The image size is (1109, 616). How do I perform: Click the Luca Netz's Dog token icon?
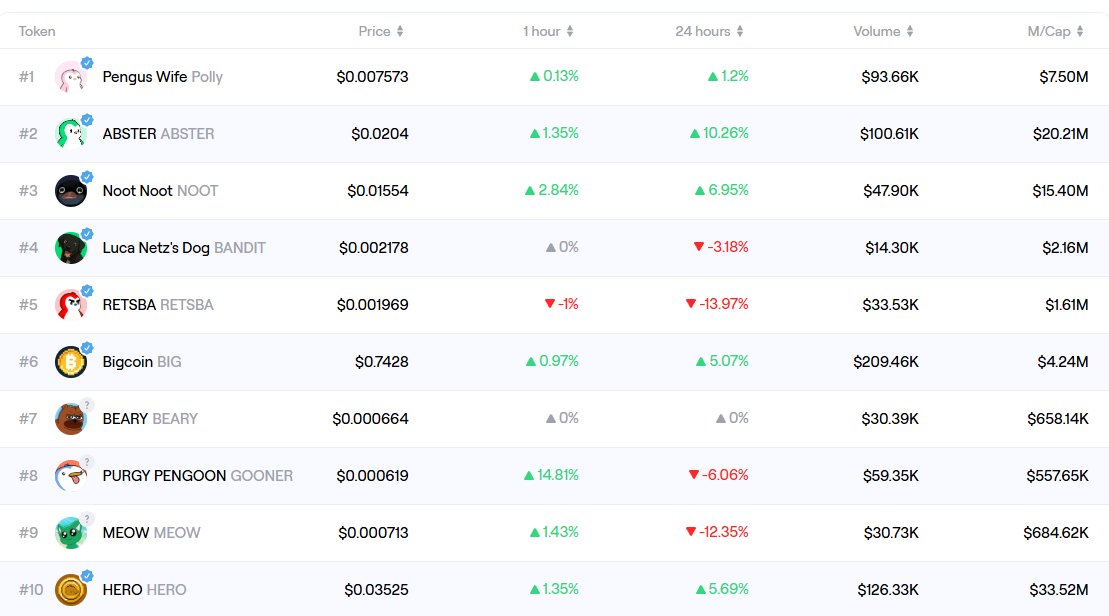71,248
